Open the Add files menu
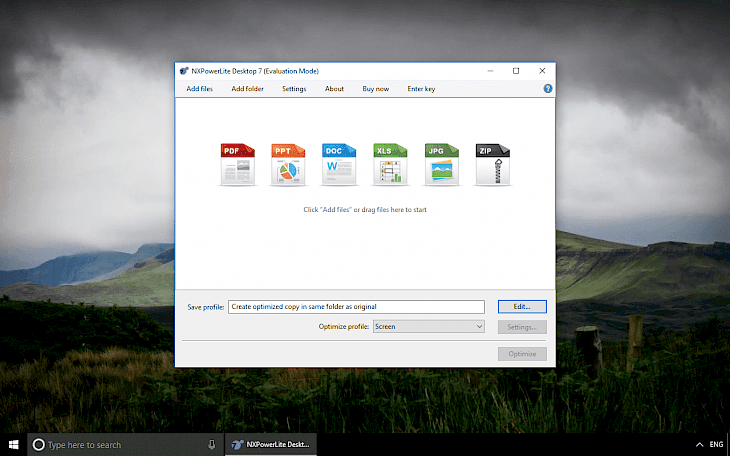 tap(199, 88)
